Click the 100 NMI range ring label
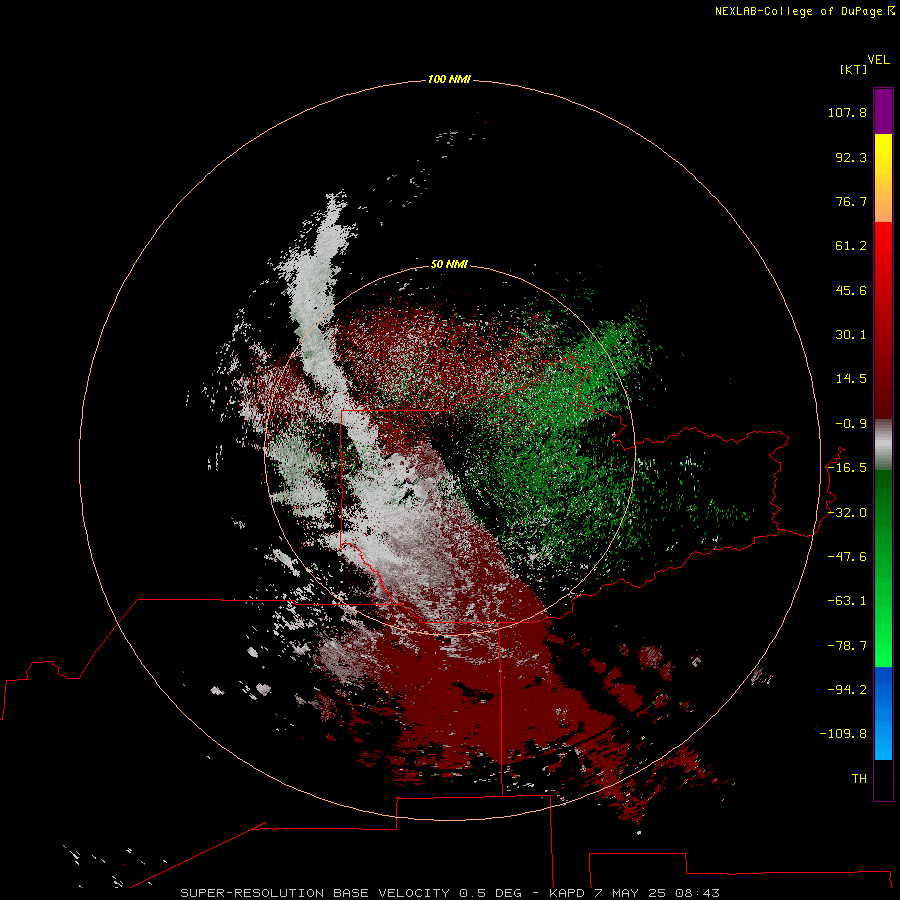Viewport: 900px width, 900px height. point(449,79)
